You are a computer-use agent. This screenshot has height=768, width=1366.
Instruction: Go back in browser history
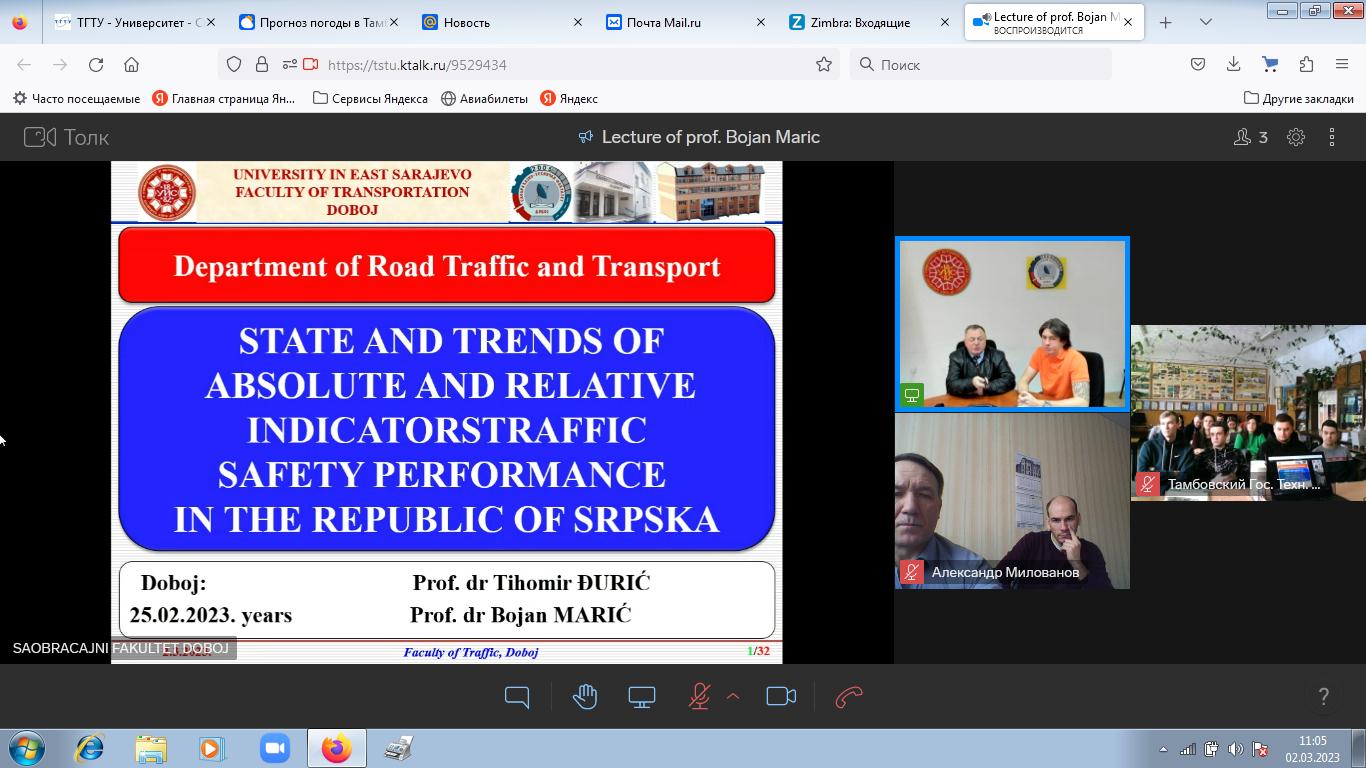[24, 64]
